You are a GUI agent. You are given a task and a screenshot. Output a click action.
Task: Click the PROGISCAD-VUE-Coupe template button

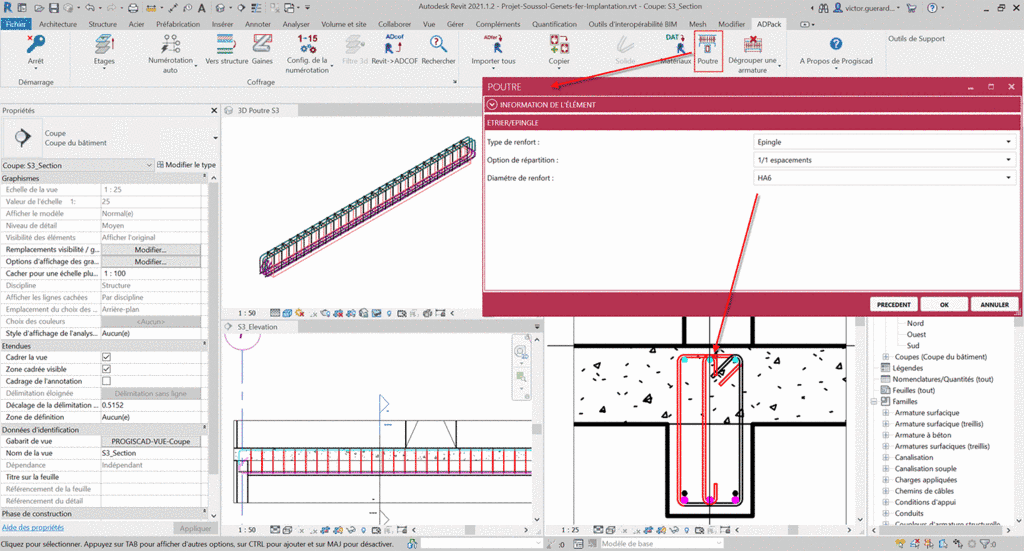point(150,441)
